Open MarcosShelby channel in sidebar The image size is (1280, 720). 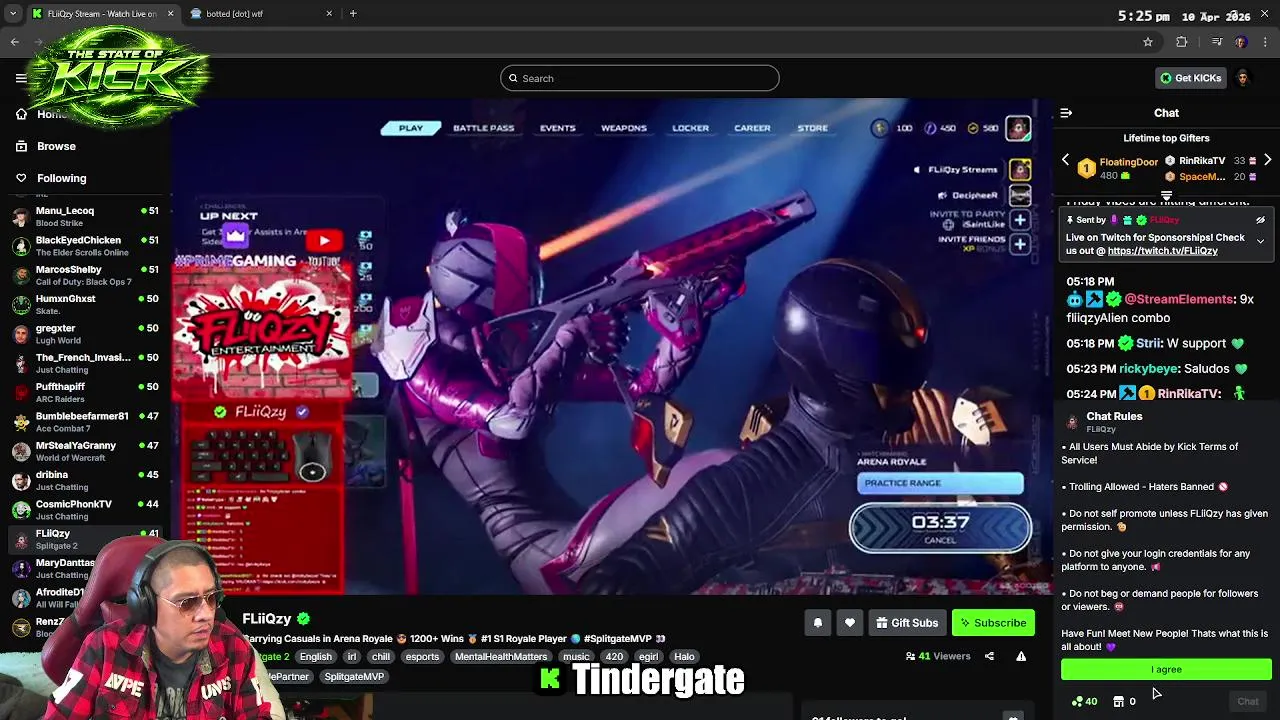point(84,275)
